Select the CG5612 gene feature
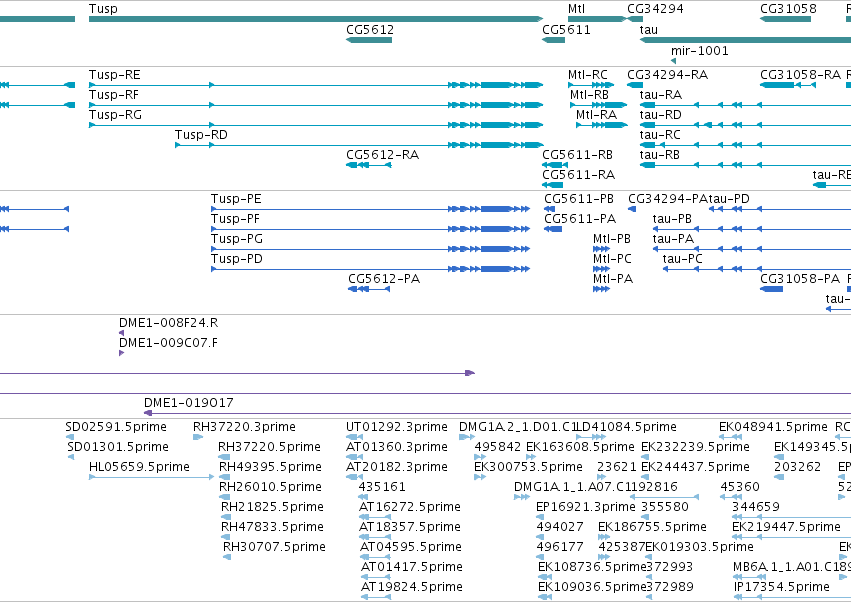Viewport: 851px width, 602px height. [x=369, y=40]
